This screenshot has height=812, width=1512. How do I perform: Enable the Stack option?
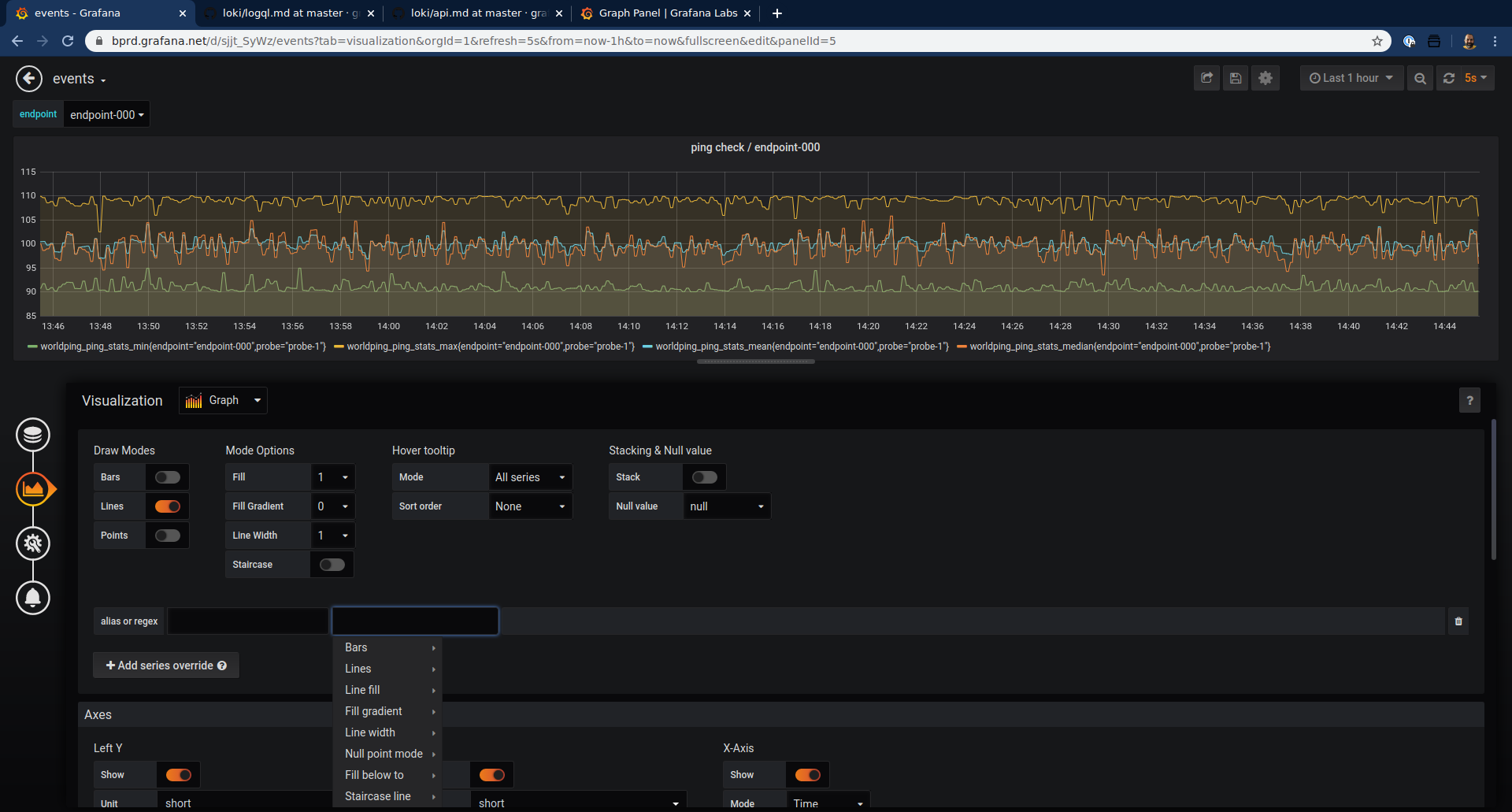(x=703, y=476)
